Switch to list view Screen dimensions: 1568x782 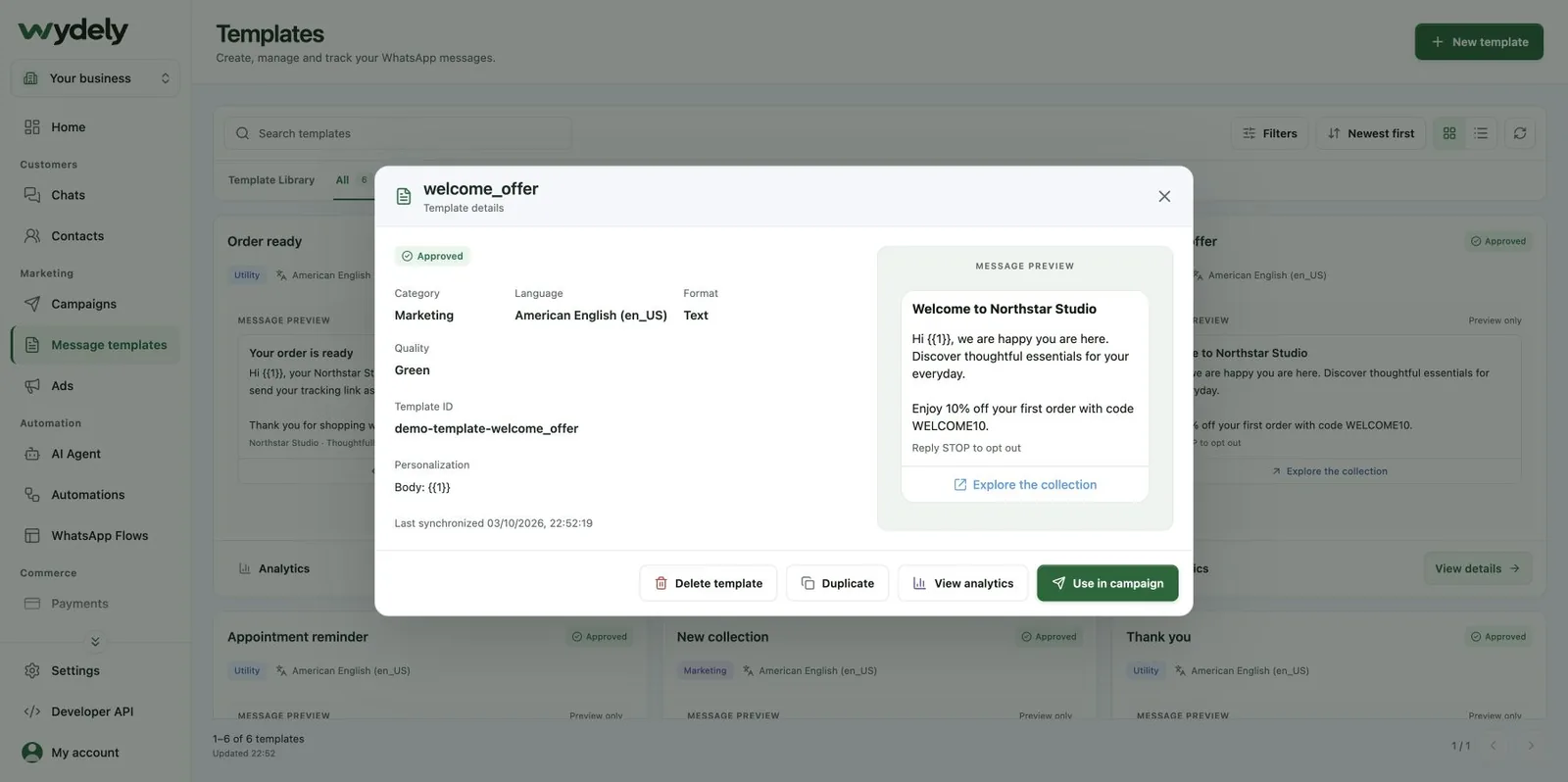(x=1481, y=133)
